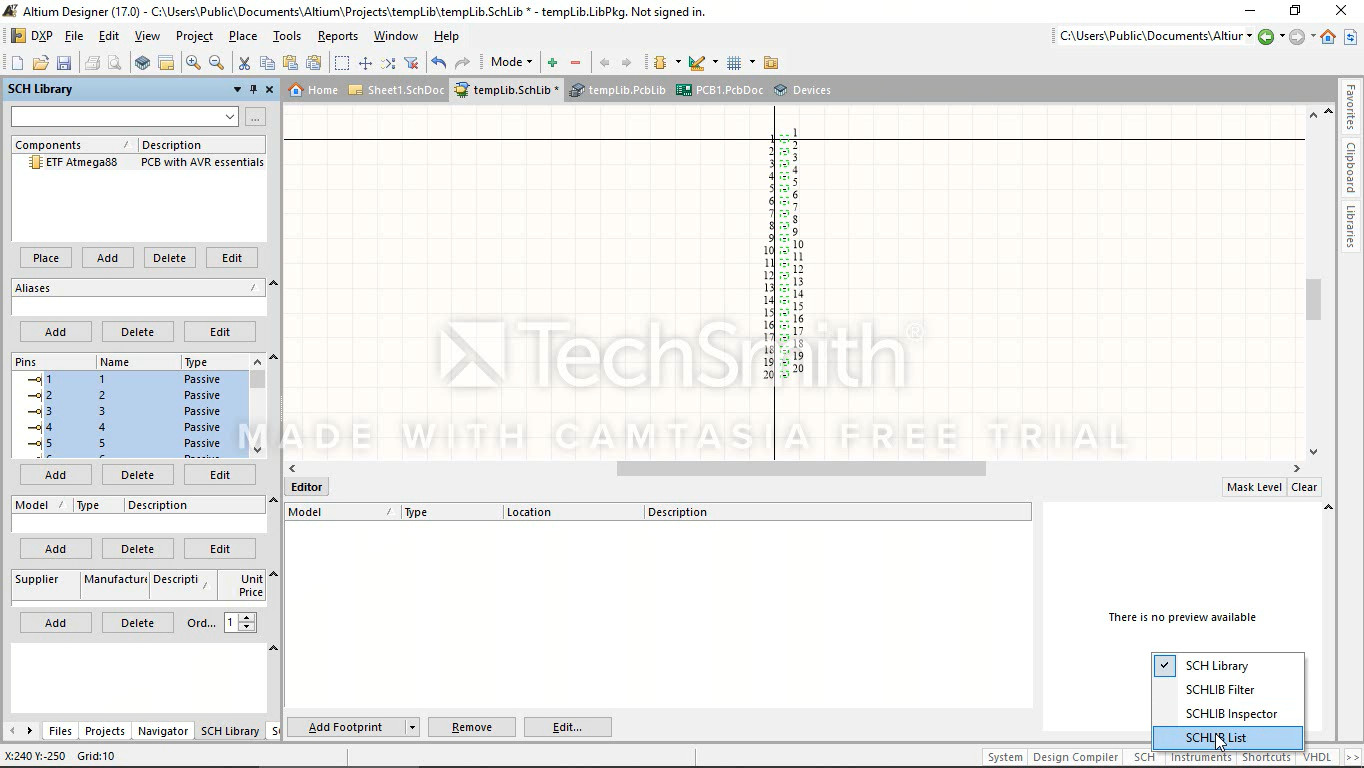Expand the component filter combo box
1364x768 pixels.
(x=230, y=117)
